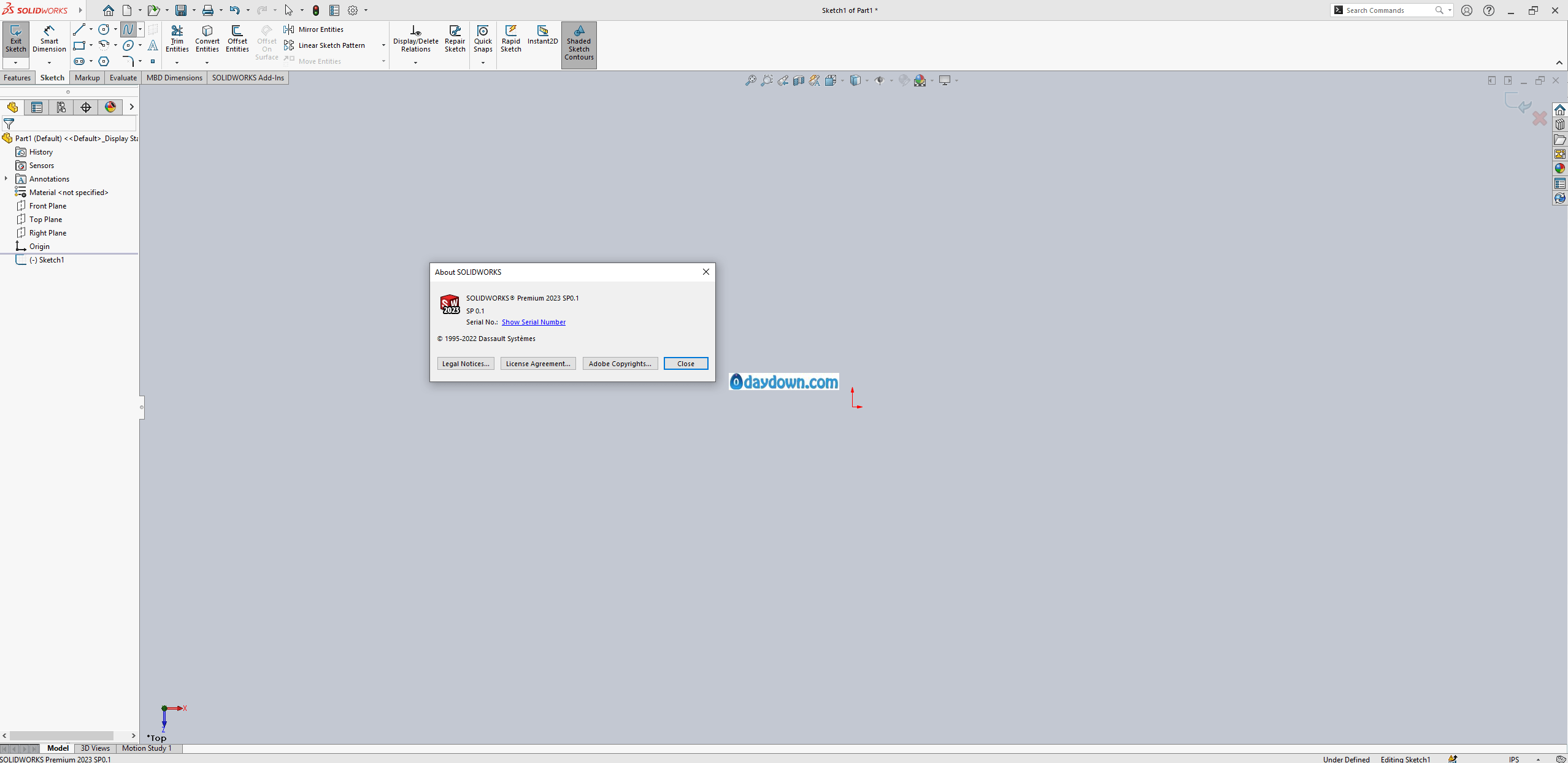Select the Corner Rectangle tool
Viewport: 1568px width, 763px height.
(x=79, y=45)
